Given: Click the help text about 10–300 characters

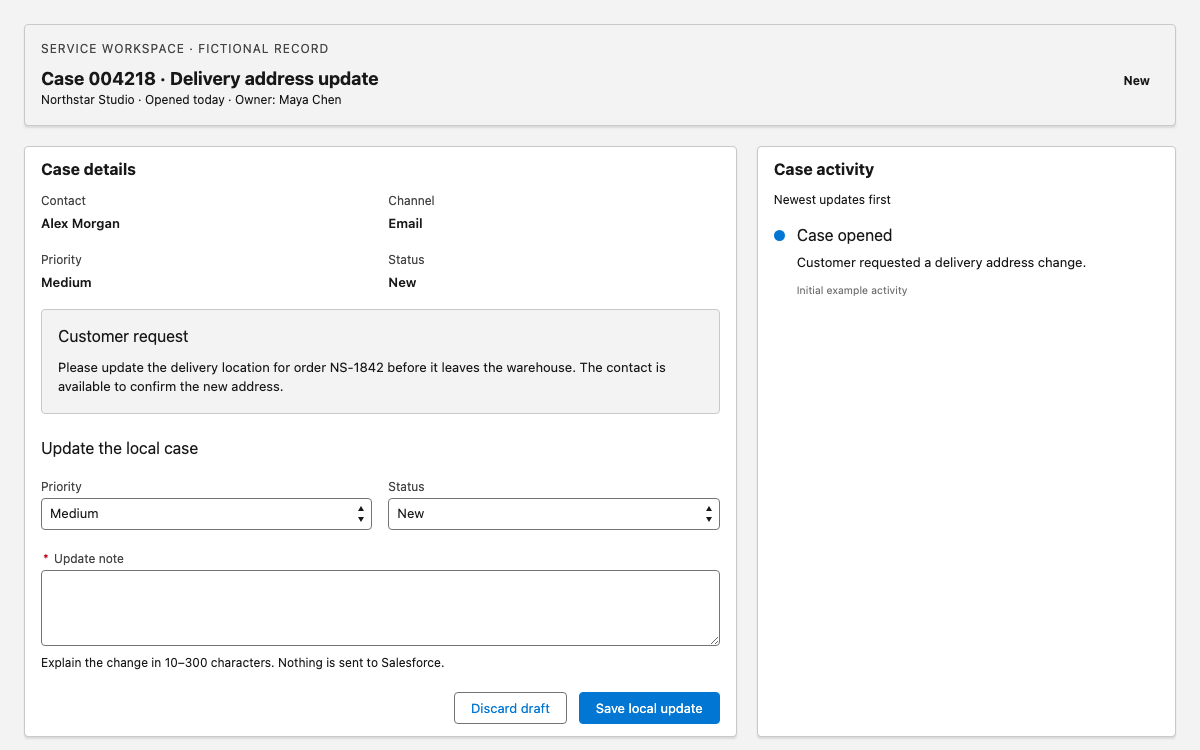Looking at the screenshot, I should point(242,663).
